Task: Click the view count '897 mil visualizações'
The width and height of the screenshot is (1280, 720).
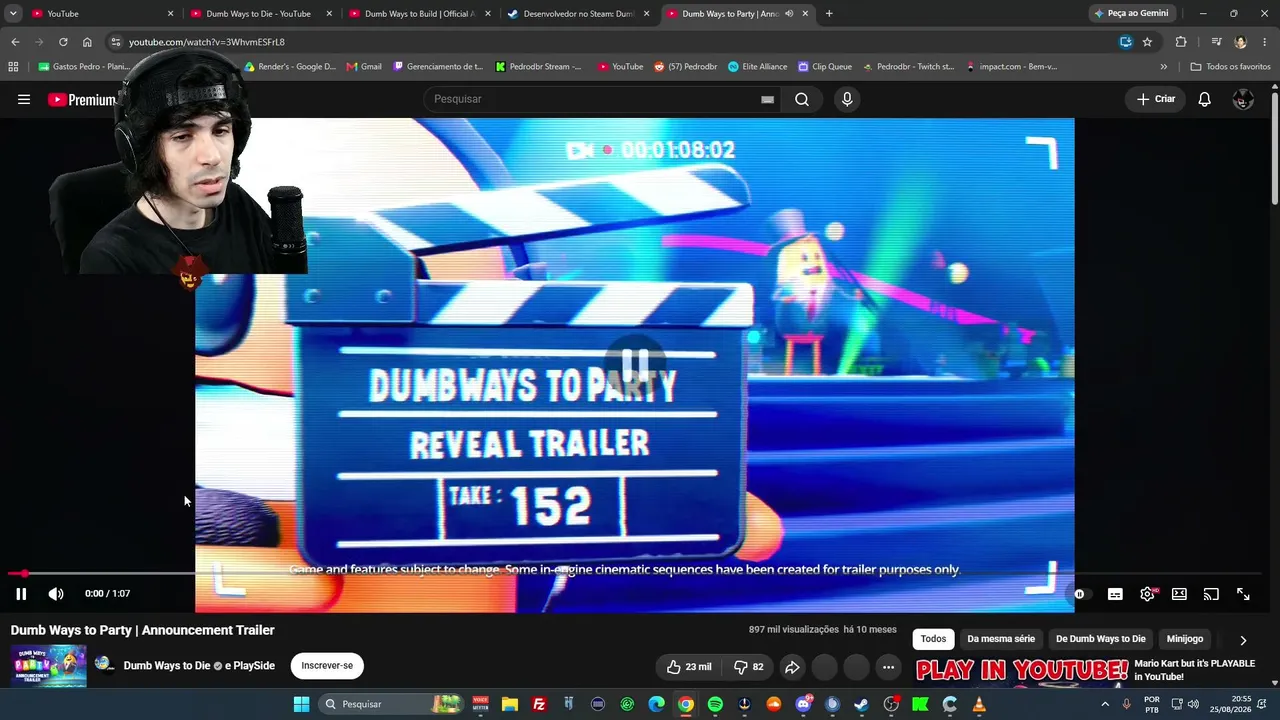Action: pos(794,630)
